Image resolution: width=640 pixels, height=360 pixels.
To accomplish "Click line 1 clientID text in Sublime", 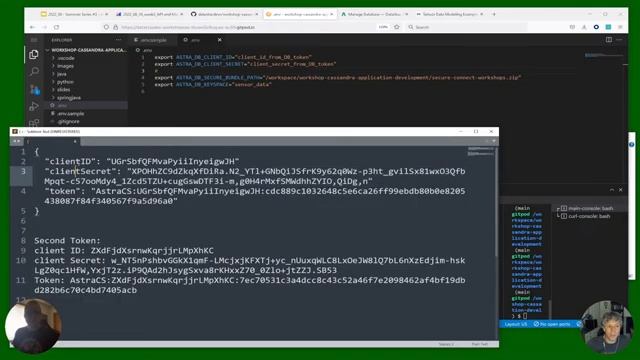I will (142, 162).
